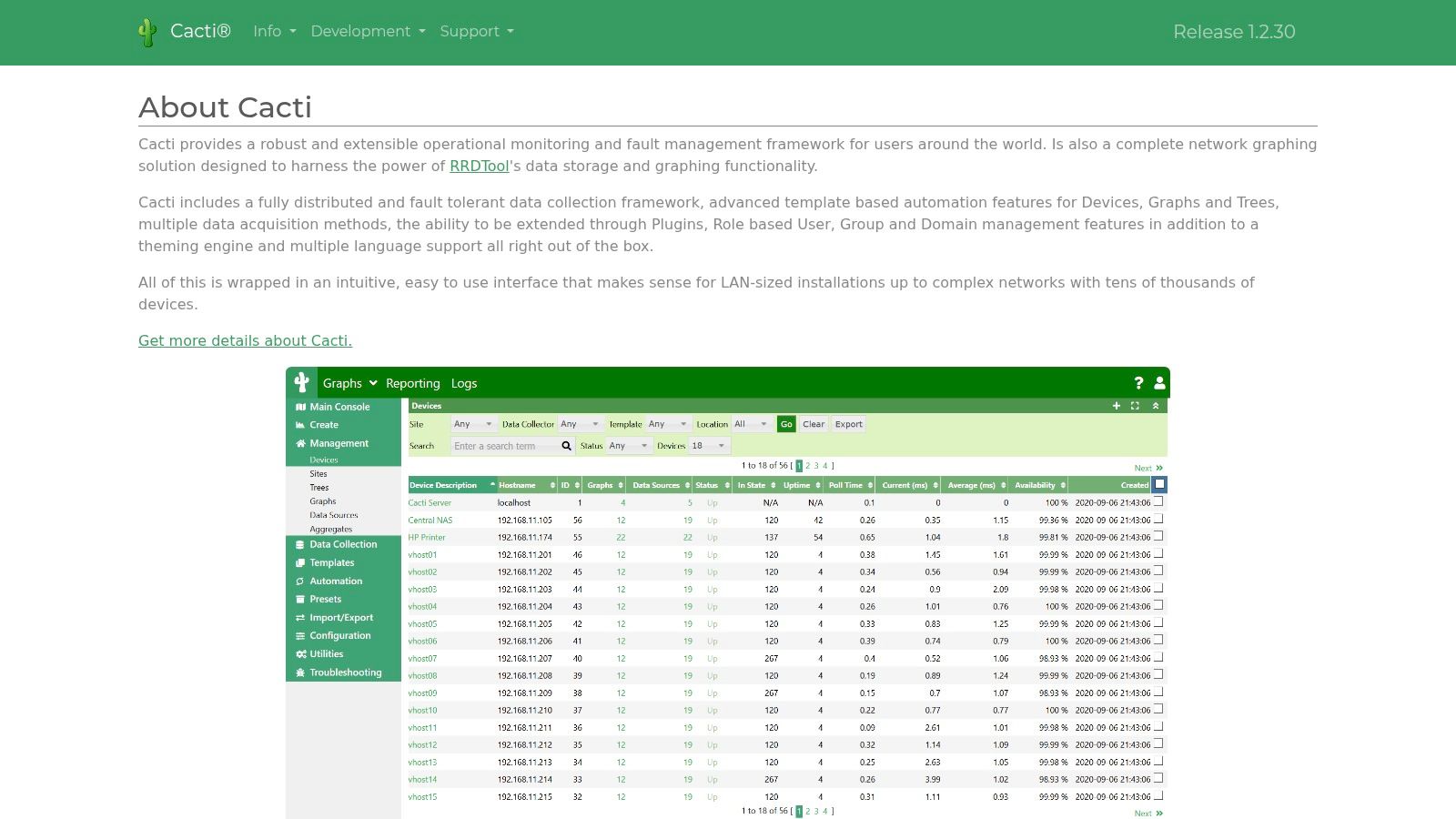Open the Site filter dropdown

[x=473, y=424]
